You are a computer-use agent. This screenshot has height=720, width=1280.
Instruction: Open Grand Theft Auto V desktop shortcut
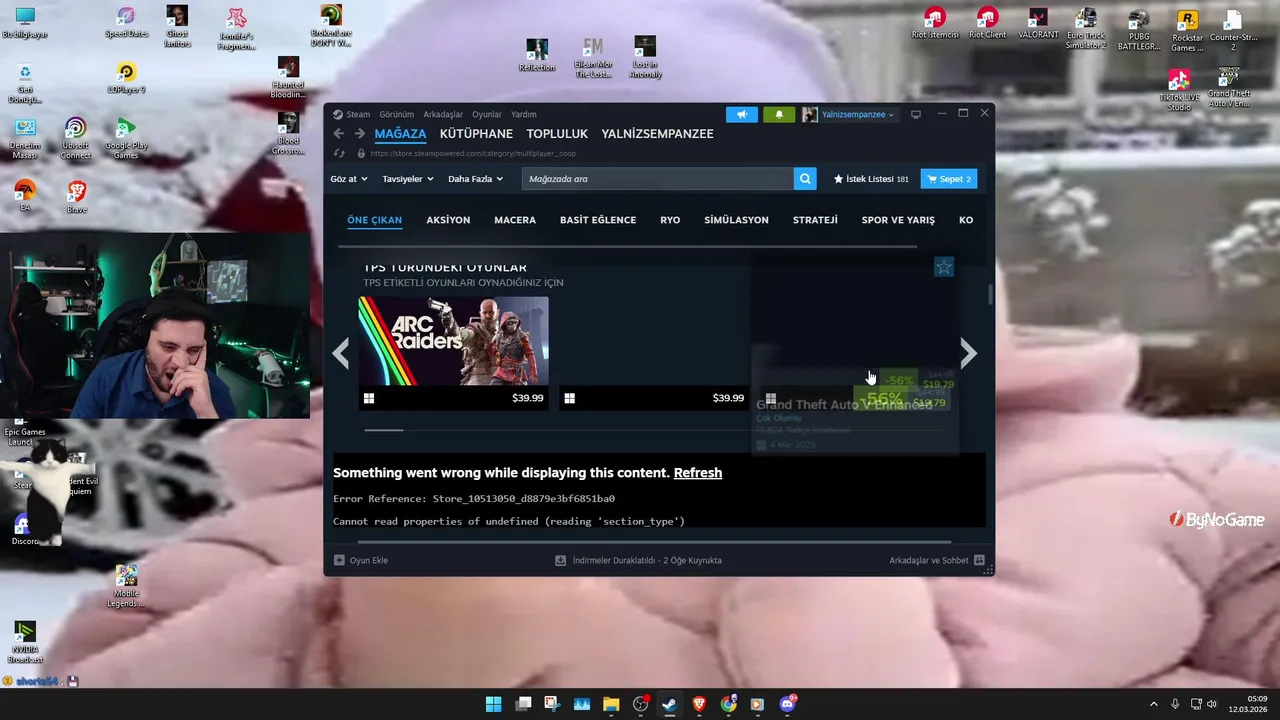pyautogui.click(x=1229, y=89)
